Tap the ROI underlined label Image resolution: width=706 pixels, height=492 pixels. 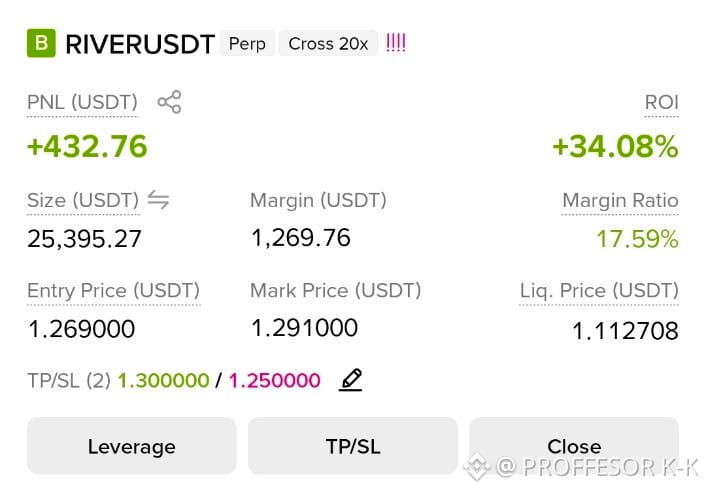click(661, 103)
